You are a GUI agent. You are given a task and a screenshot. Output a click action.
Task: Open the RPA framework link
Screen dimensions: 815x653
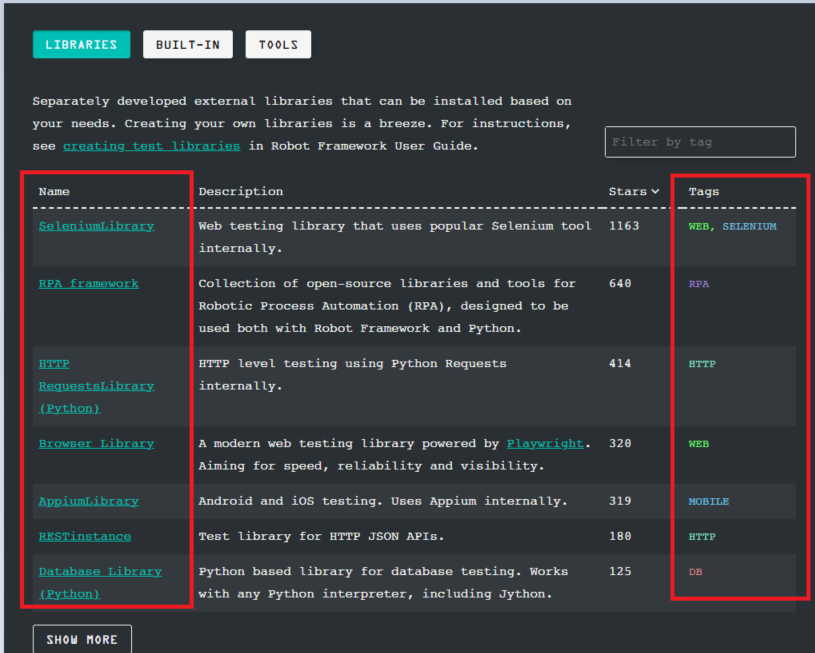[x=88, y=284]
